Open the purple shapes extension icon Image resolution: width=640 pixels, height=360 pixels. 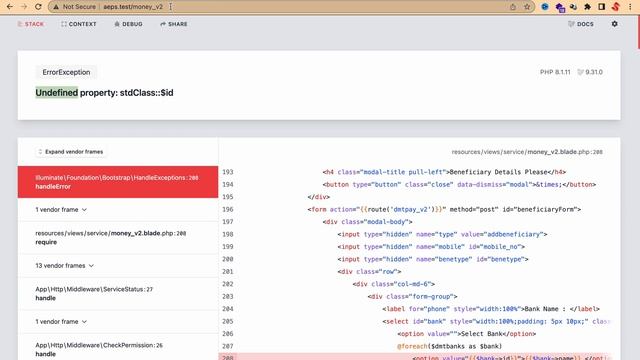[x=560, y=7]
